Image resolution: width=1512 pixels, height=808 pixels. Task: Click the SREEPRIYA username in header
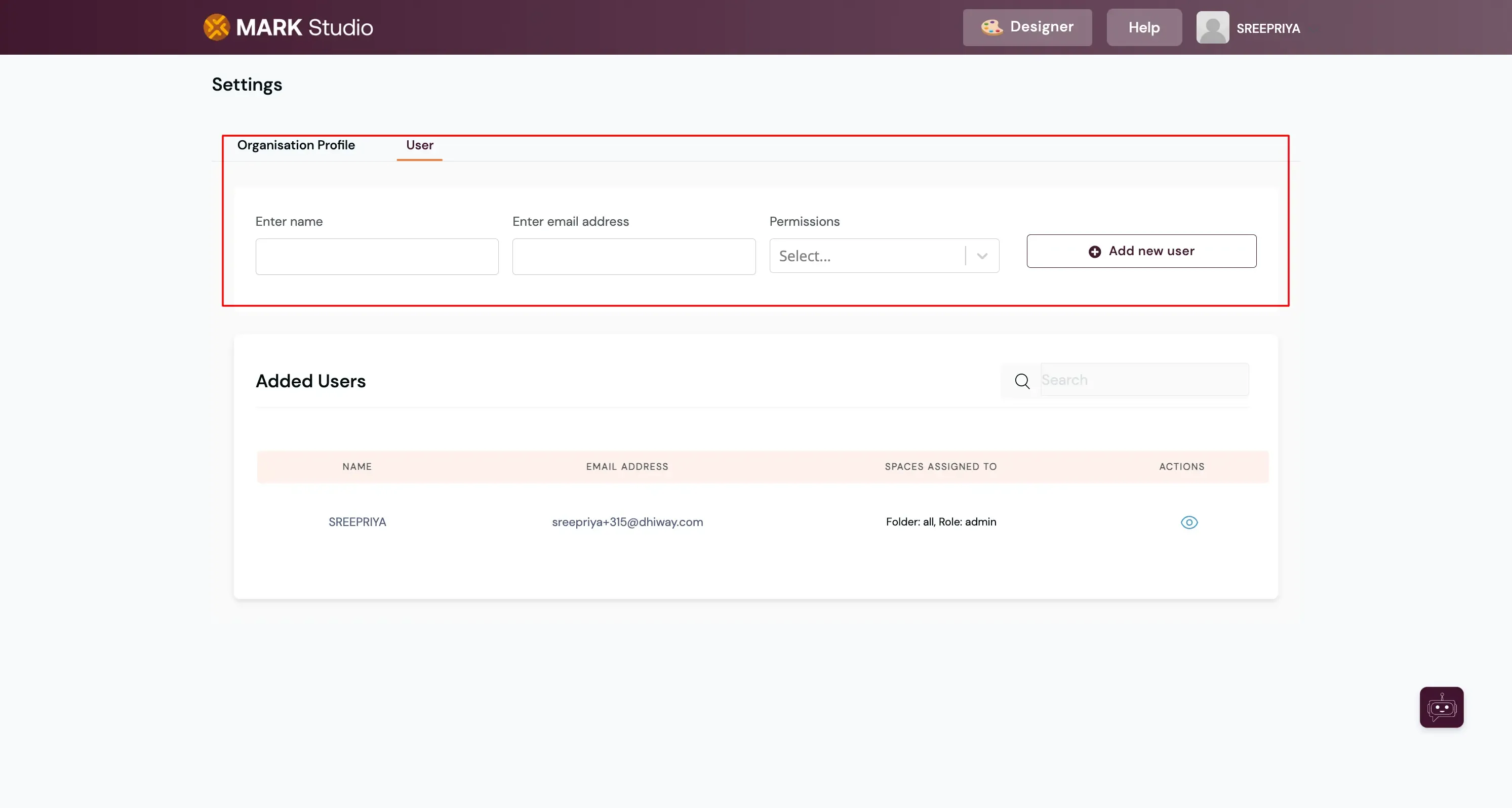coord(1268,28)
